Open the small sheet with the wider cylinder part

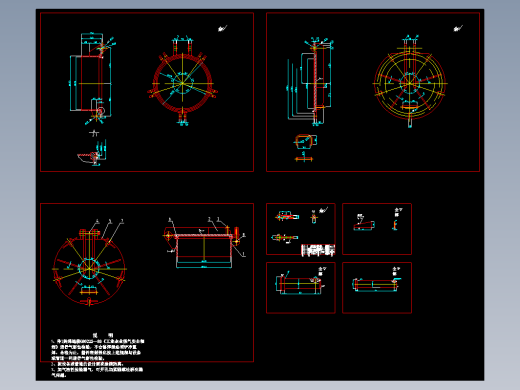point(301,288)
